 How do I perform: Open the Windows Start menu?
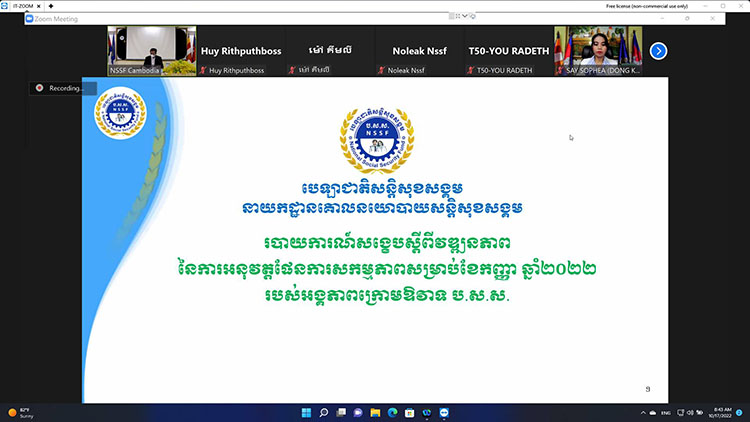306,412
